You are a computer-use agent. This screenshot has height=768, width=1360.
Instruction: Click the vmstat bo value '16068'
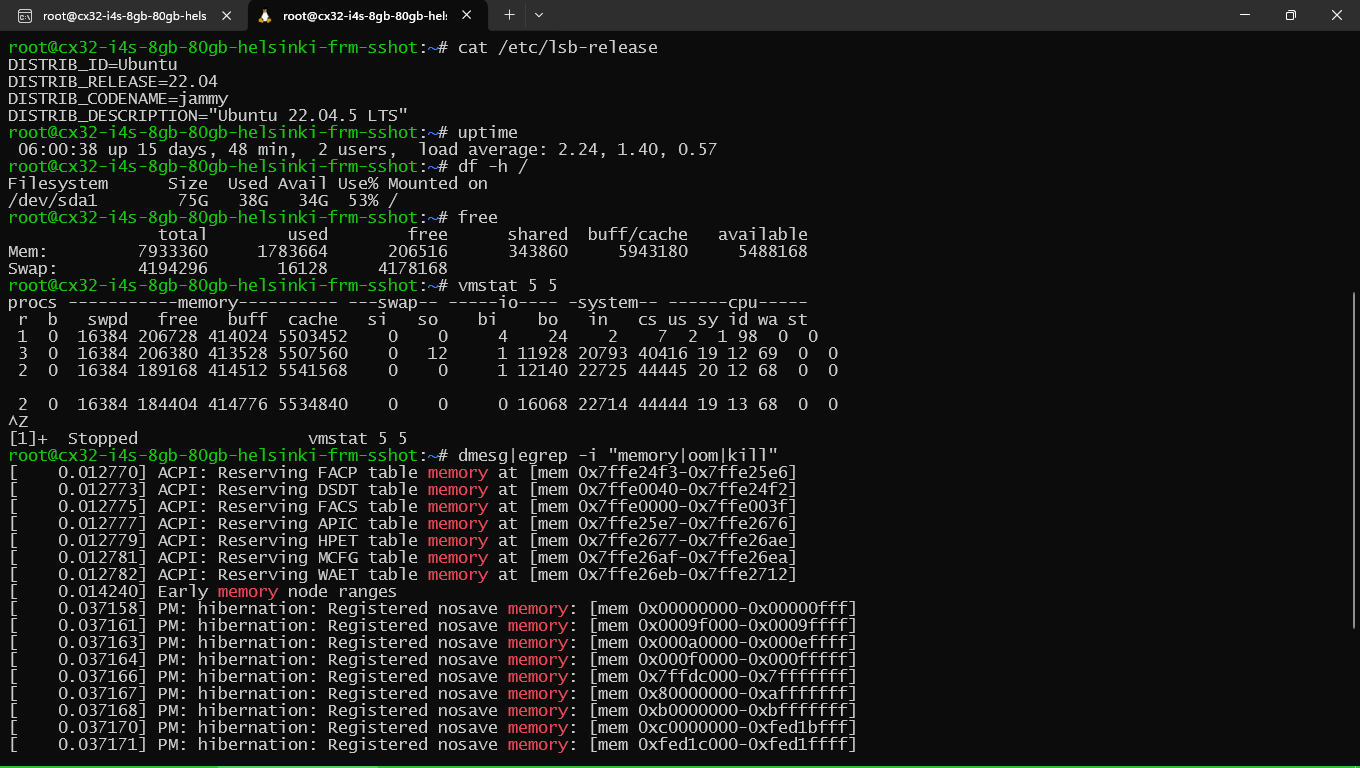(x=543, y=404)
